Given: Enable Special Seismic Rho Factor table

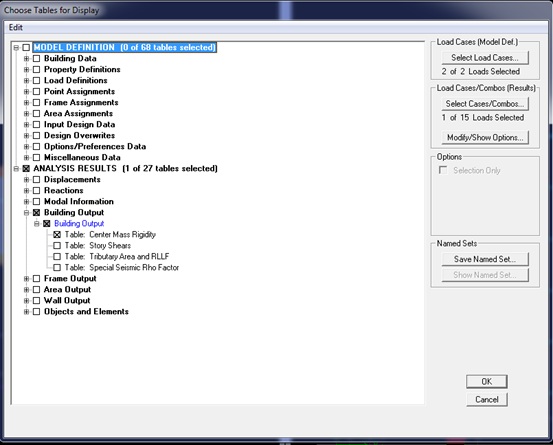Looking at the screenshot, I should point(57,268).
